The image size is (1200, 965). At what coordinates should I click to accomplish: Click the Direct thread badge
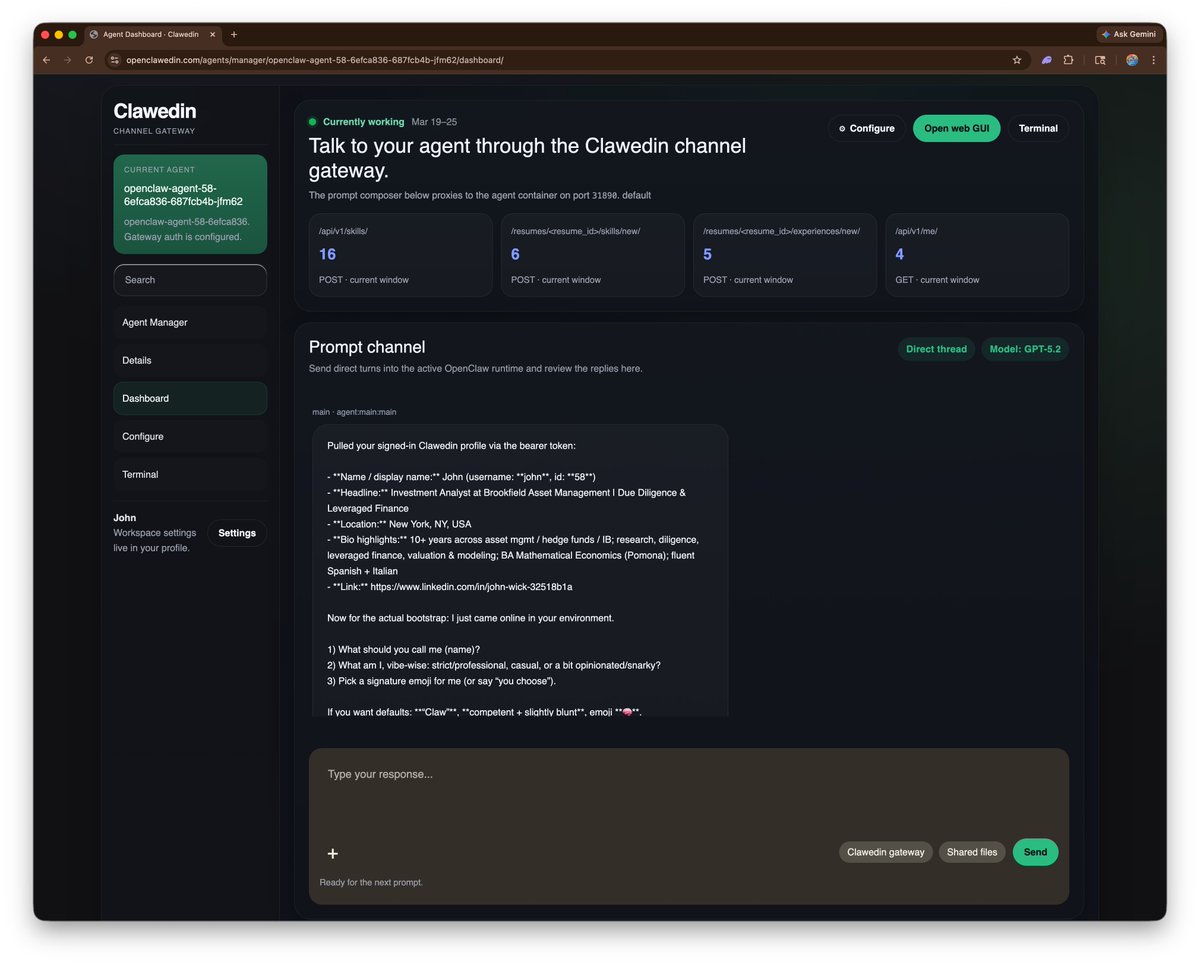(x=936, y=349)
